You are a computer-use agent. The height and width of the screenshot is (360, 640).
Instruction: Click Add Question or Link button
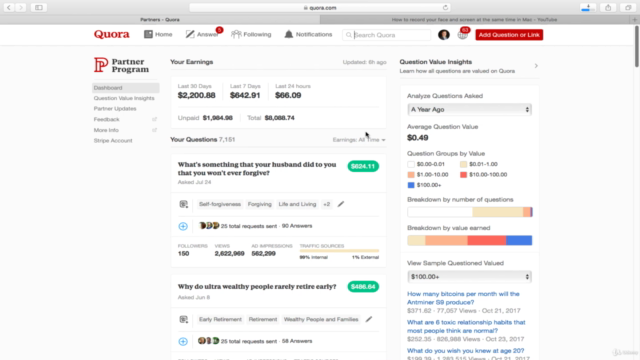(509, 35)
